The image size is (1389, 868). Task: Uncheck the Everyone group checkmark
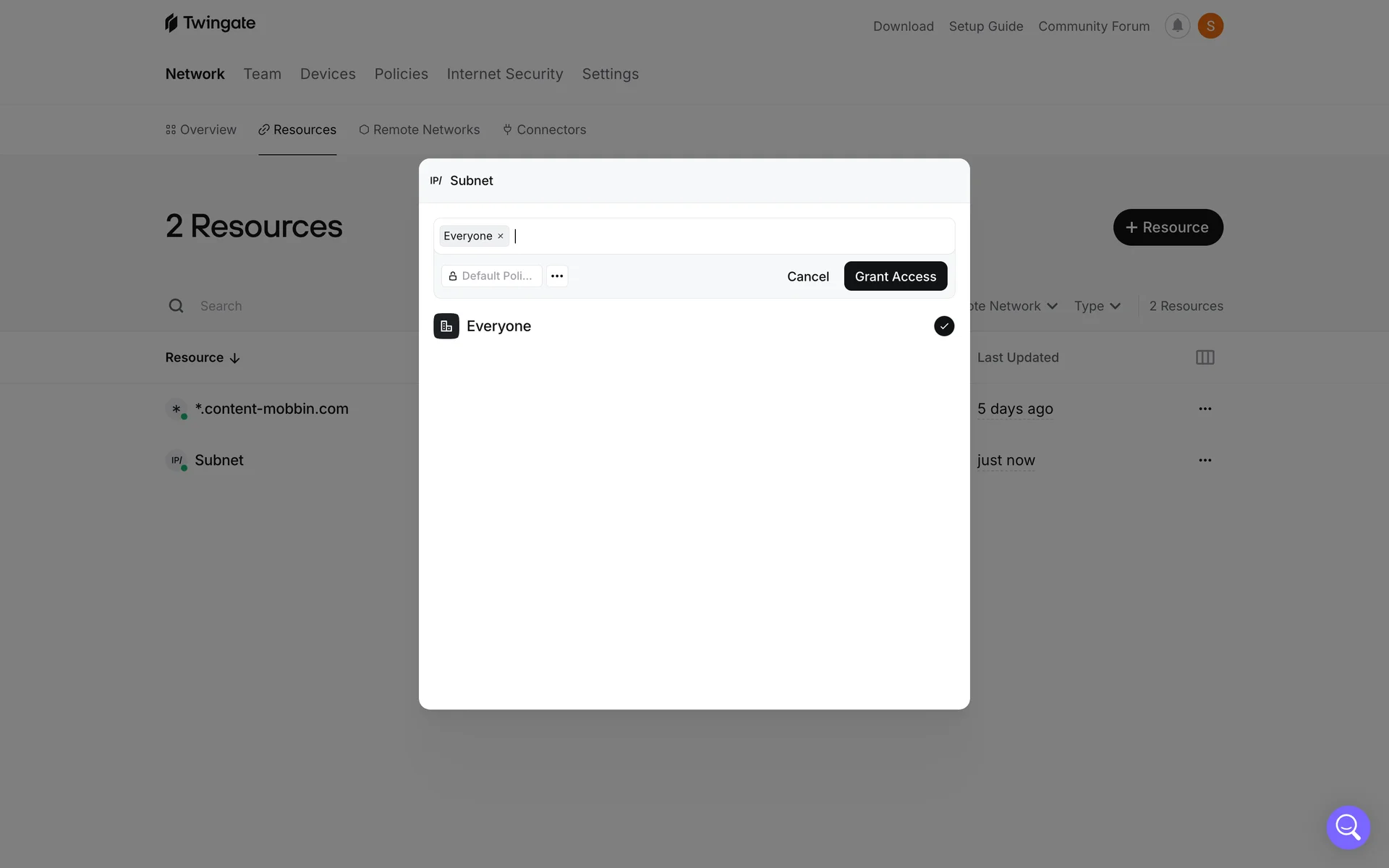943,326
